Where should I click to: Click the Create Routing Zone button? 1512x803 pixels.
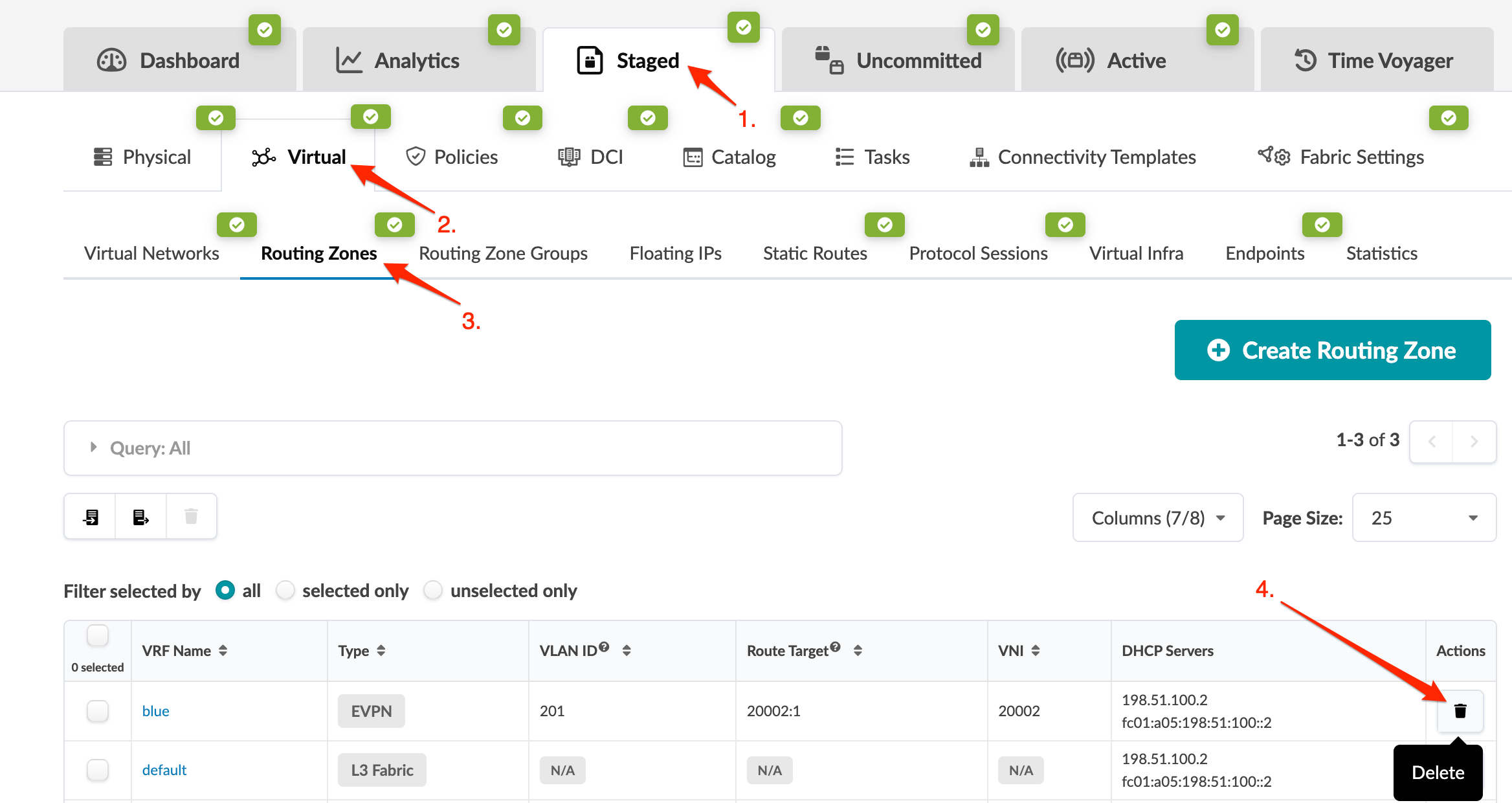(1332, 350)
